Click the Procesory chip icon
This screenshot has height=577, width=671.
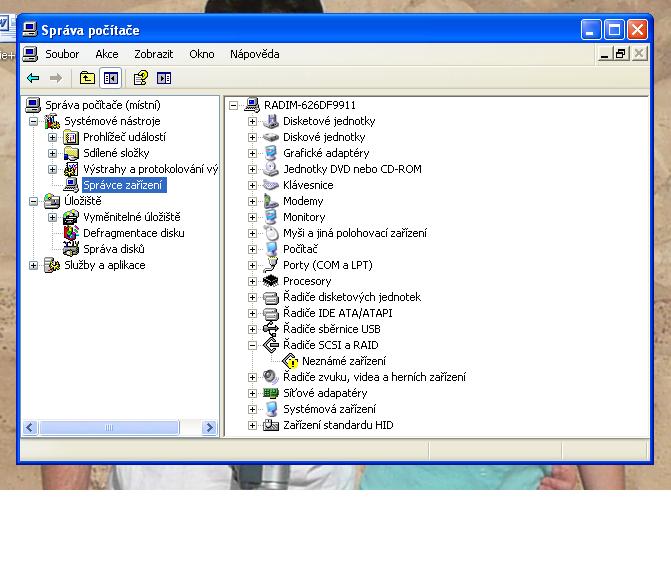(x=271, y=281)
